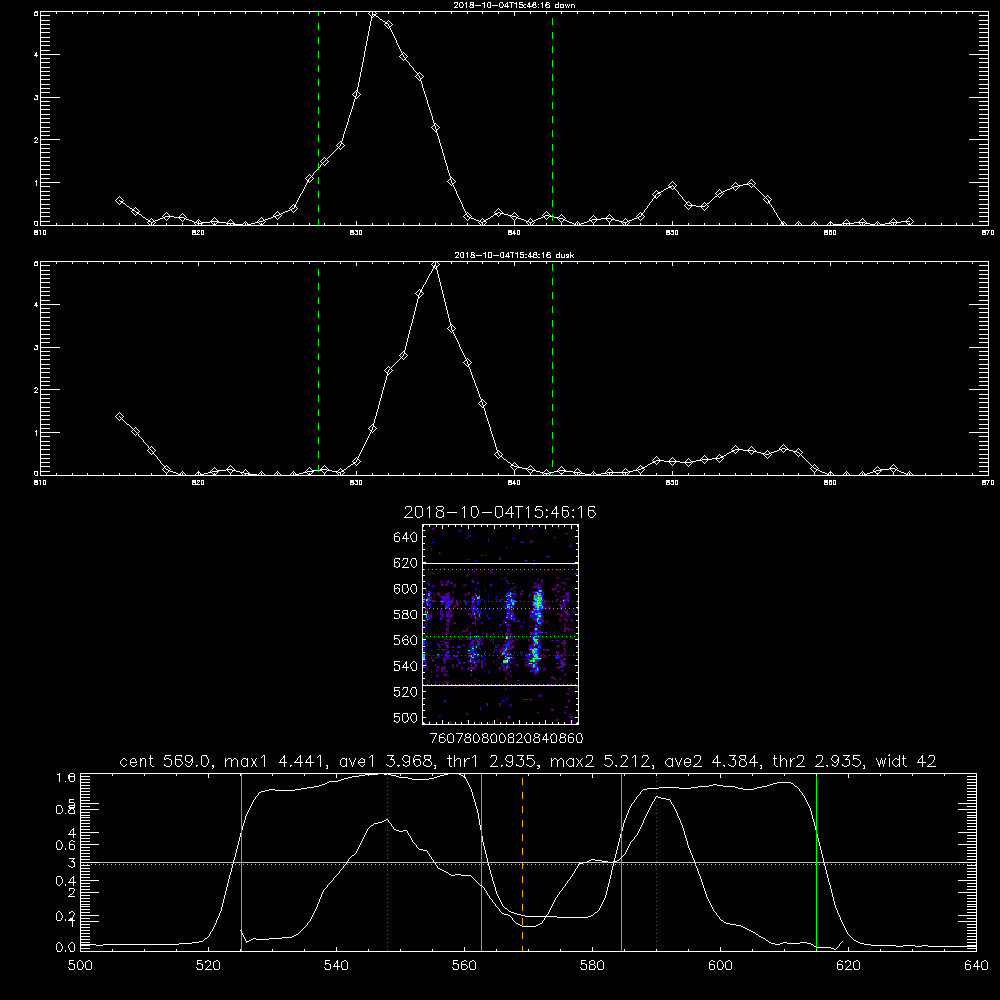Image resolution: width=1000 pixels, height=1000 pixels.
Task: Select the right green dashed line in dusk plot
Action: pos(552,368)
